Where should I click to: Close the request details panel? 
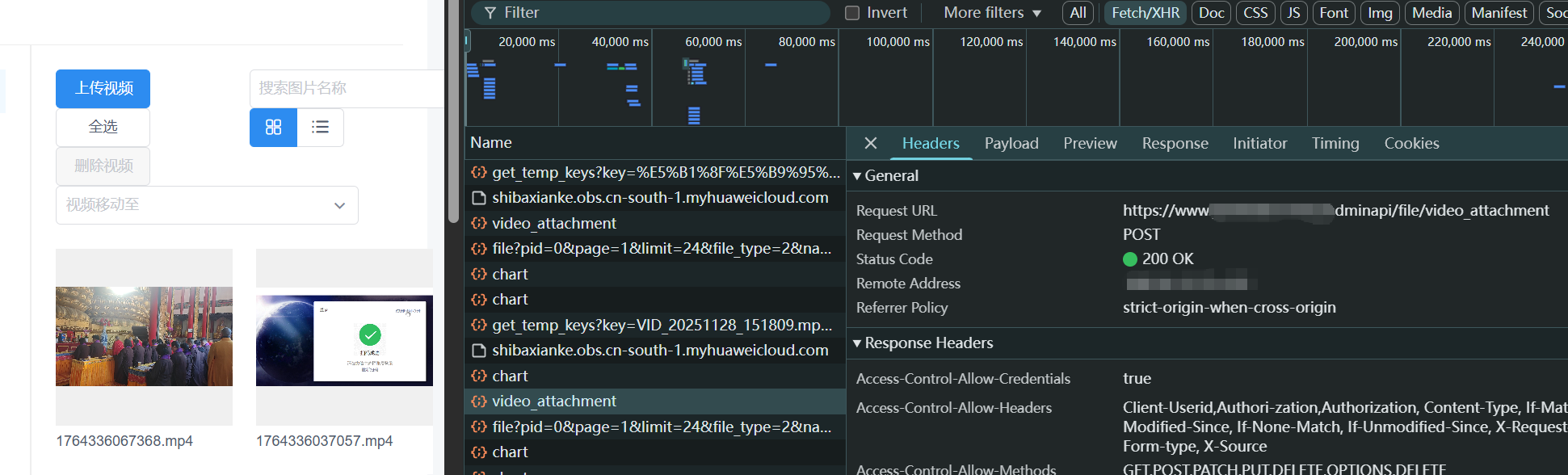point(870,143)
